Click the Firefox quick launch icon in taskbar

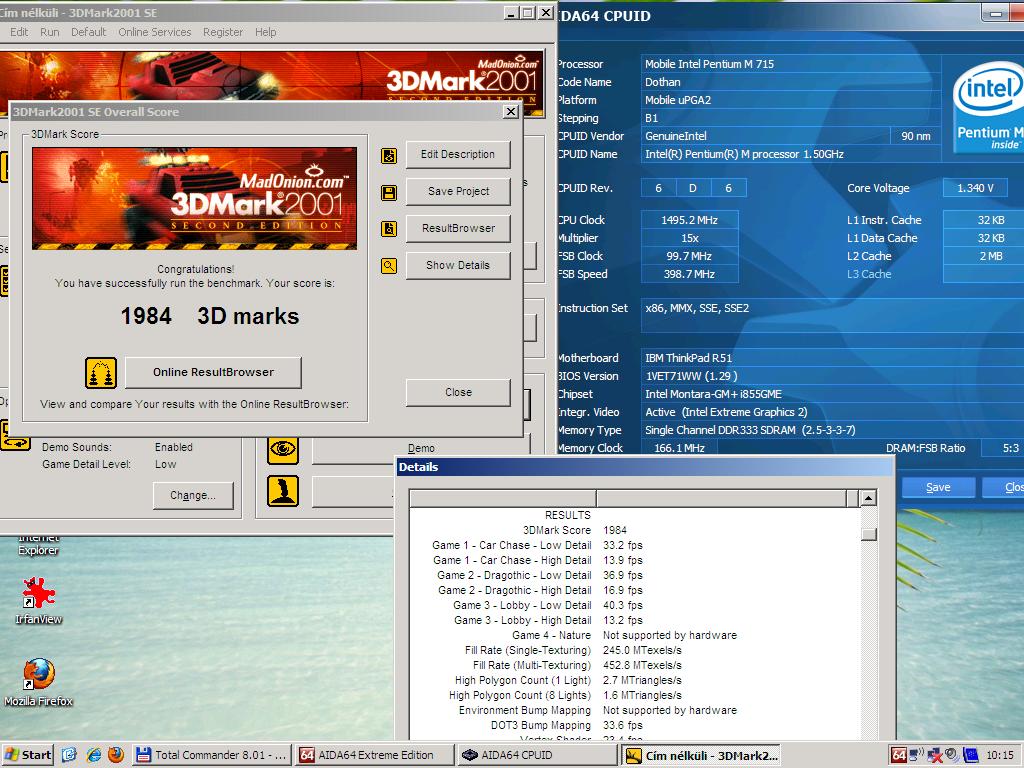tap(116, 755)
